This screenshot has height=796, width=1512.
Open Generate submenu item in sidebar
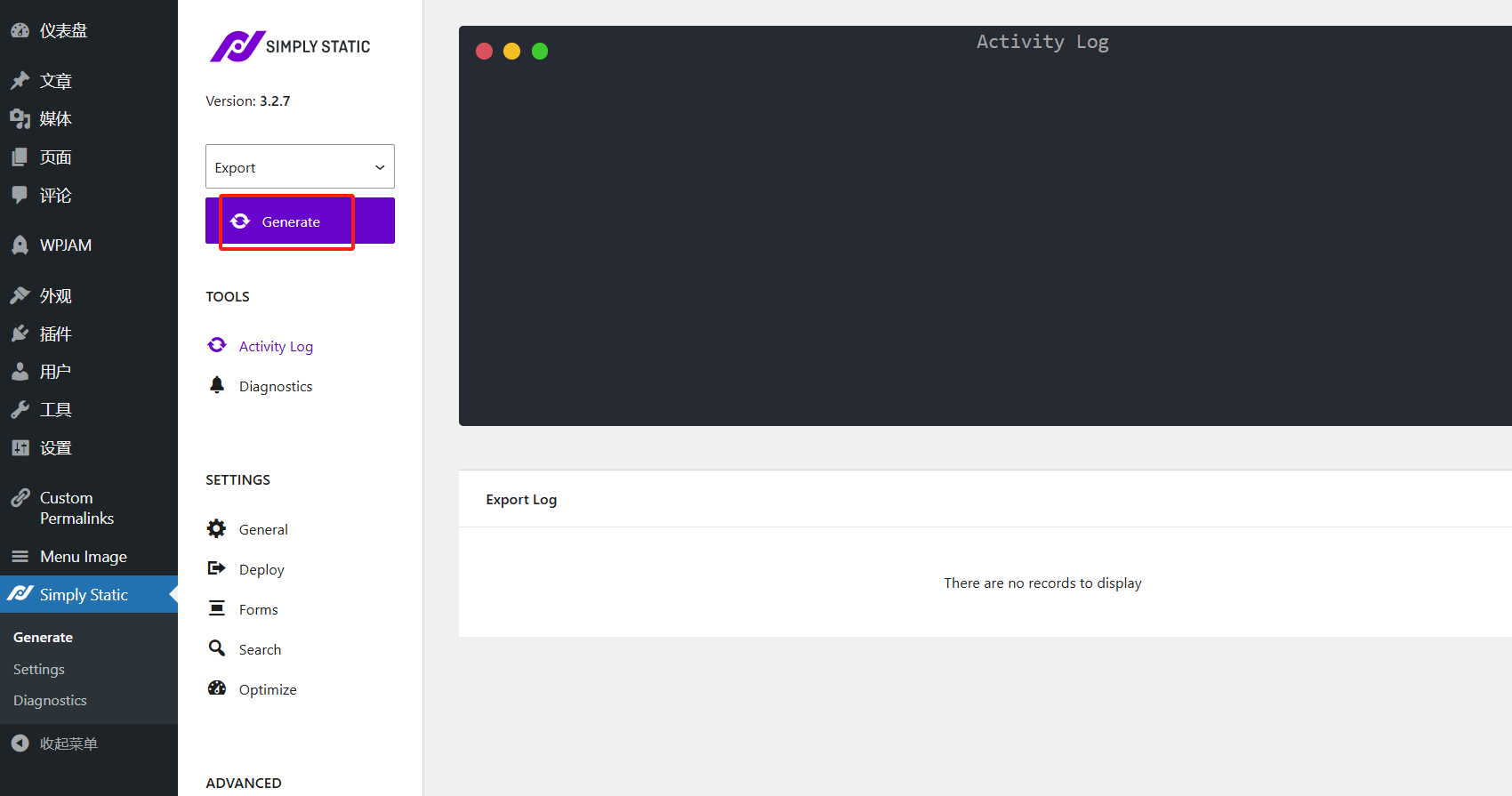43,637
